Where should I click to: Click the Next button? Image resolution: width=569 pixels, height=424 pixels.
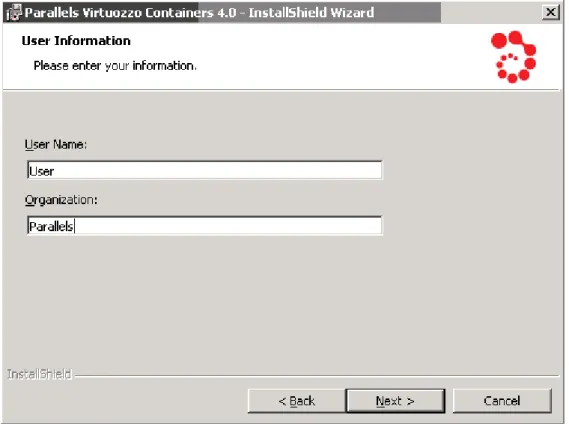[396, 401]
